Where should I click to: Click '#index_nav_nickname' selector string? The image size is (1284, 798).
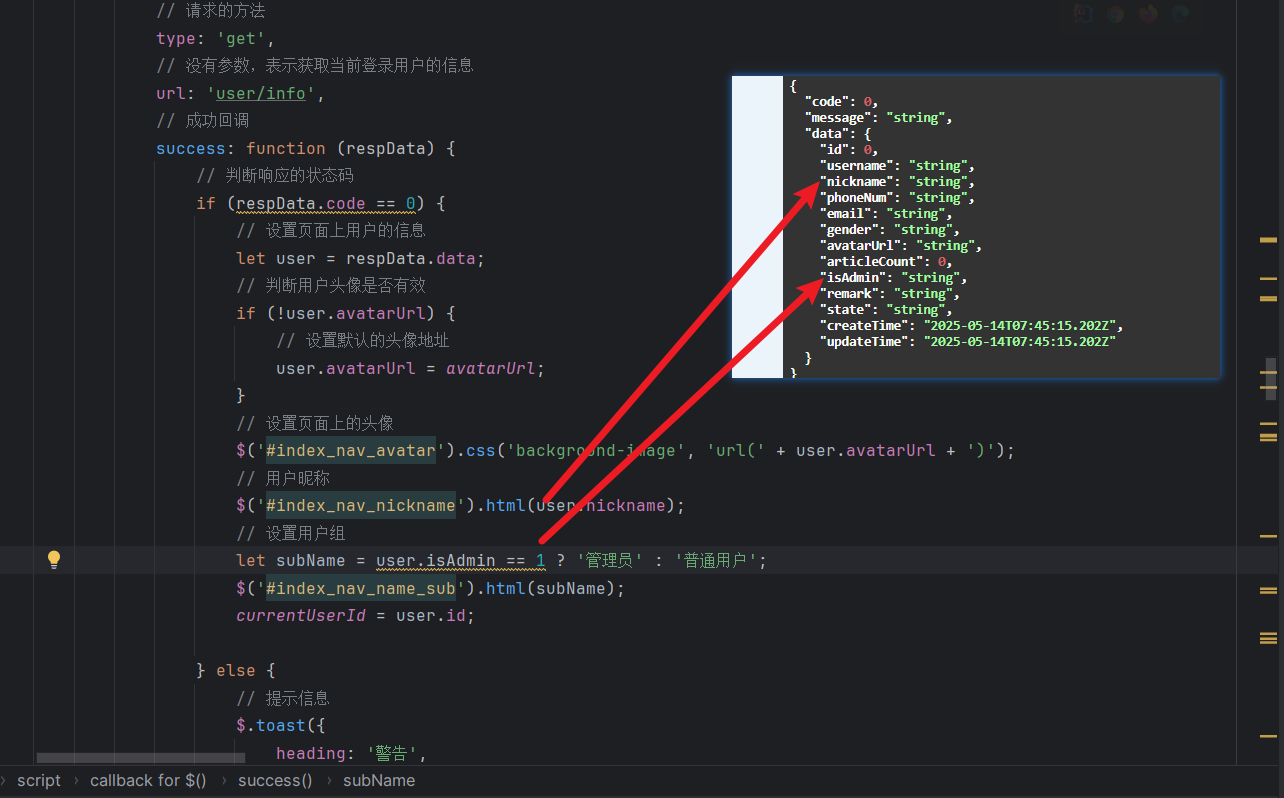(x=361, y=505)
